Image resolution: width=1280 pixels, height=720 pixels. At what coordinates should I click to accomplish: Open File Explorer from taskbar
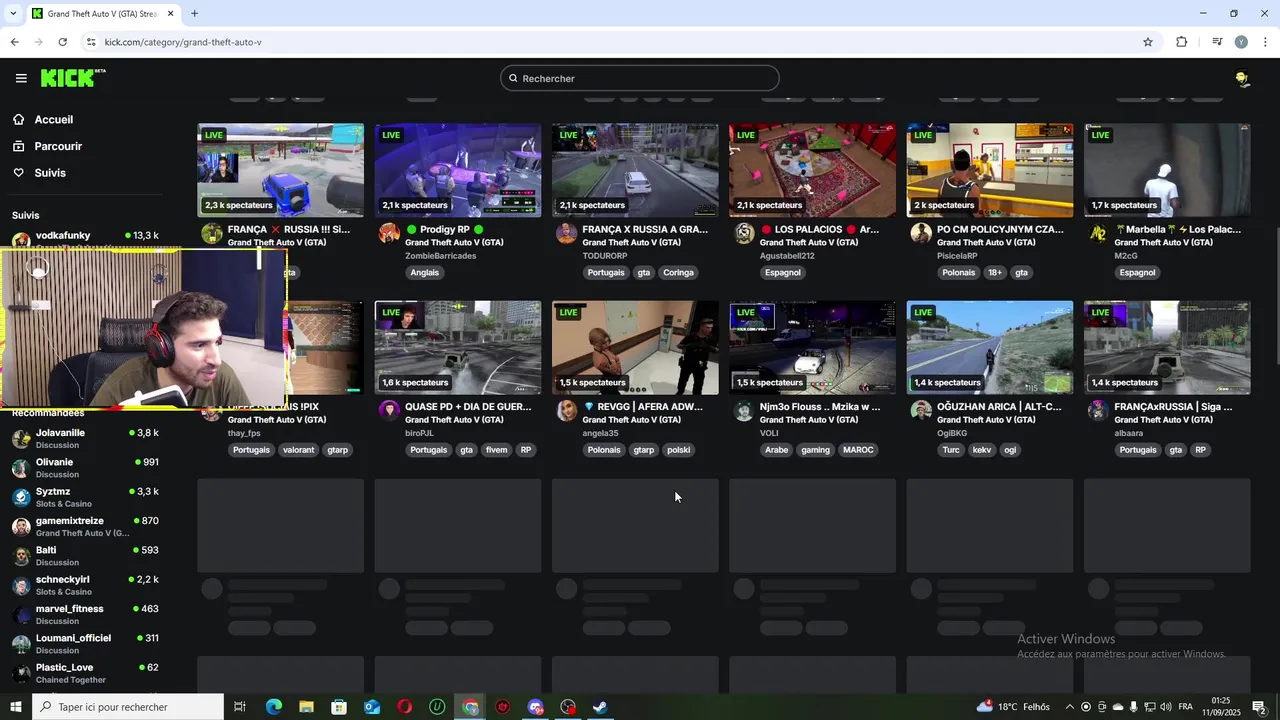pos(307,707)
